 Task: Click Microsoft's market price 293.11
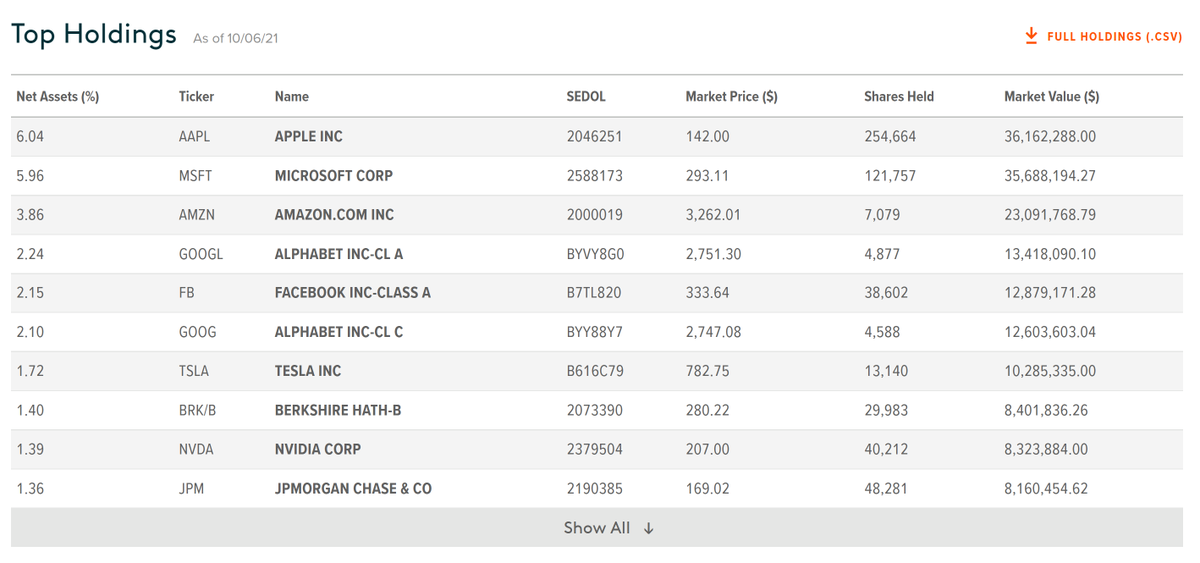coord(707,175)
